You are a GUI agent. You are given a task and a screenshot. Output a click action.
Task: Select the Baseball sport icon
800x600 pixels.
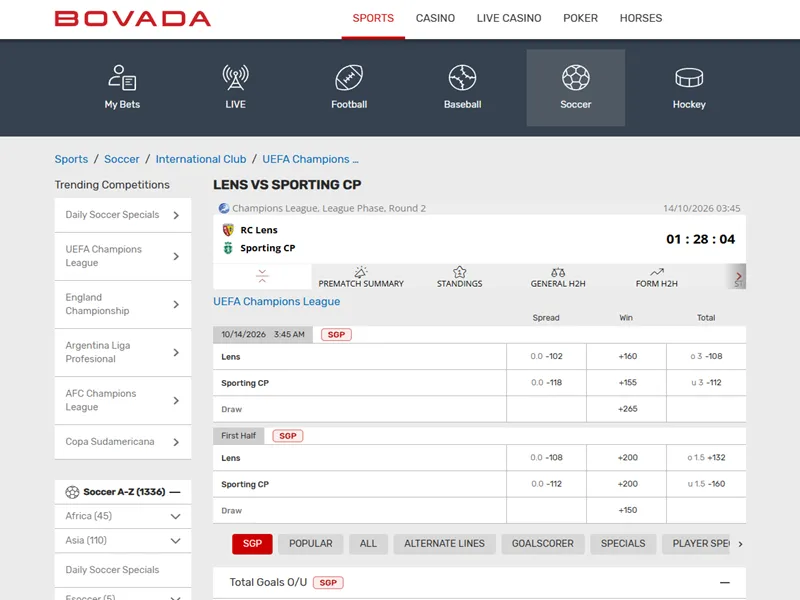pyautogui.click(x=462, y=77)
